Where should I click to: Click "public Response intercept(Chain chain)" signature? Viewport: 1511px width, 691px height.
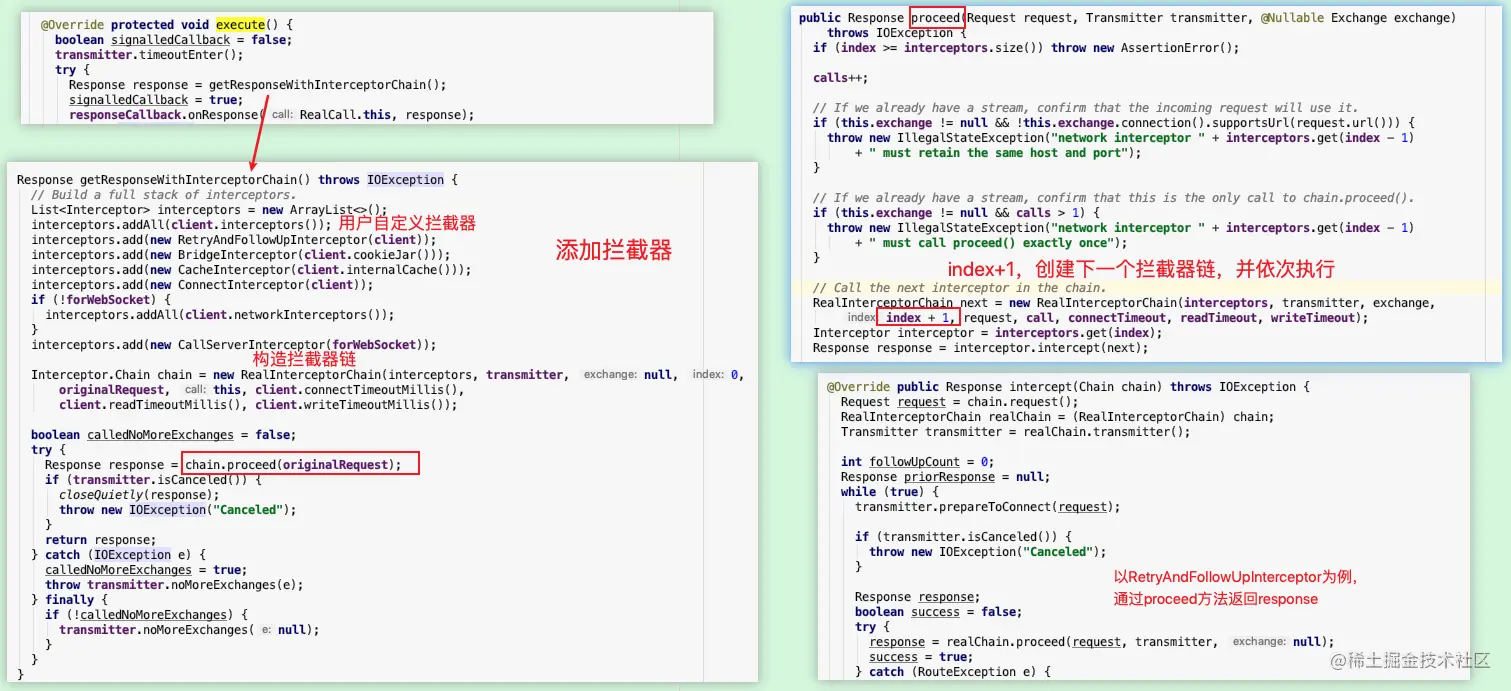pyautogui.click(x=1068, y=386)
